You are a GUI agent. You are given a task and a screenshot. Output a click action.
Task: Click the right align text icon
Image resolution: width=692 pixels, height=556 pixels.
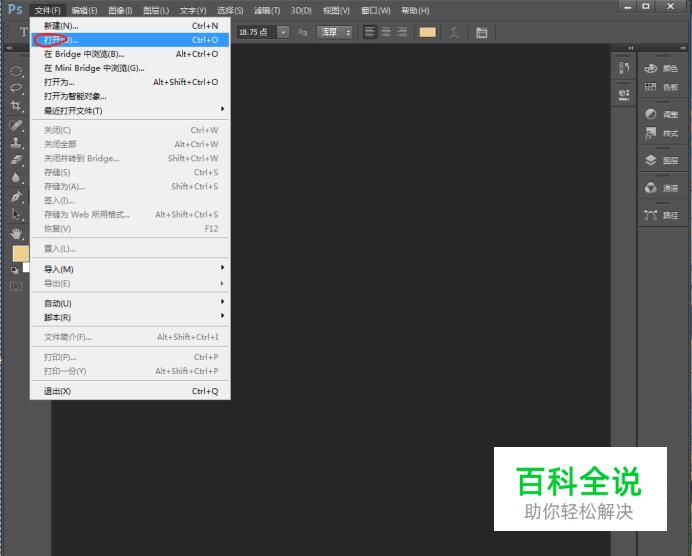point(402,32)
